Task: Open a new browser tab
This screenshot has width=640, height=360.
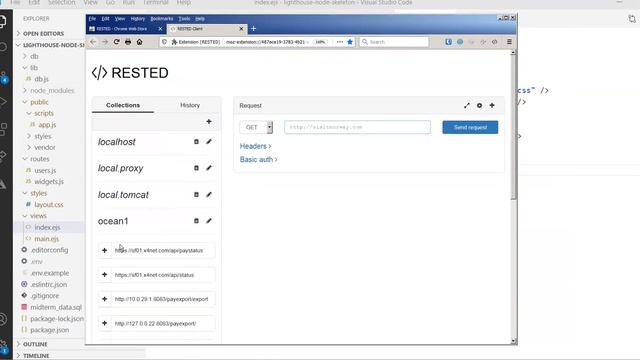Action: [x=253, y=29]
